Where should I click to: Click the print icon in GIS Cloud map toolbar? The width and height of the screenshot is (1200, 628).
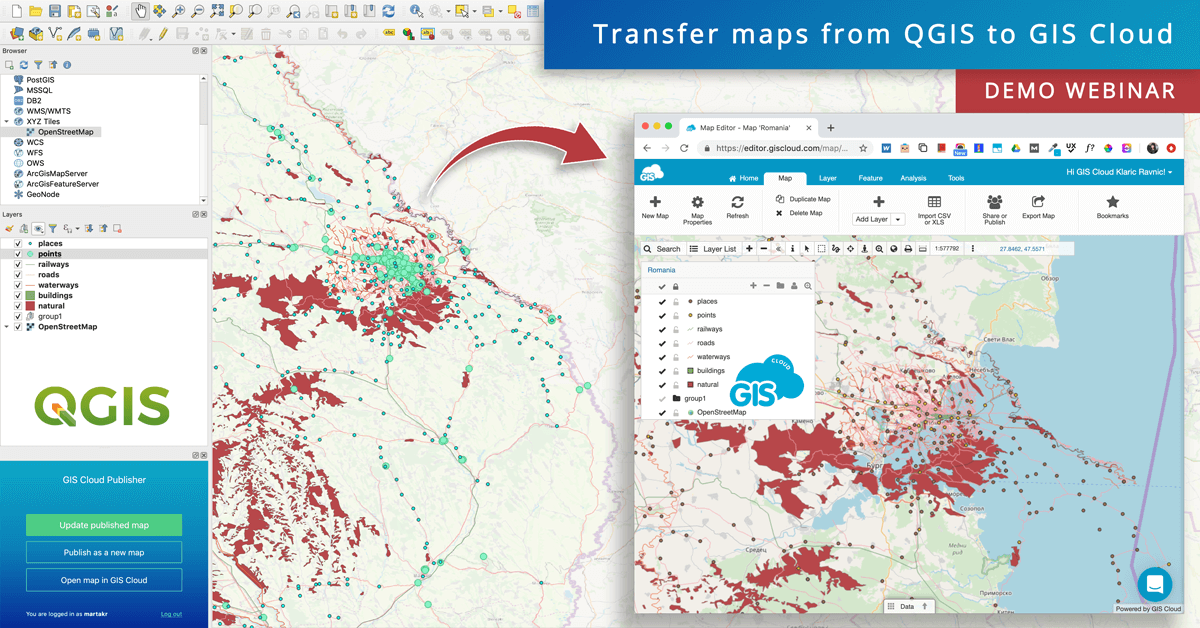pos(908,249)
